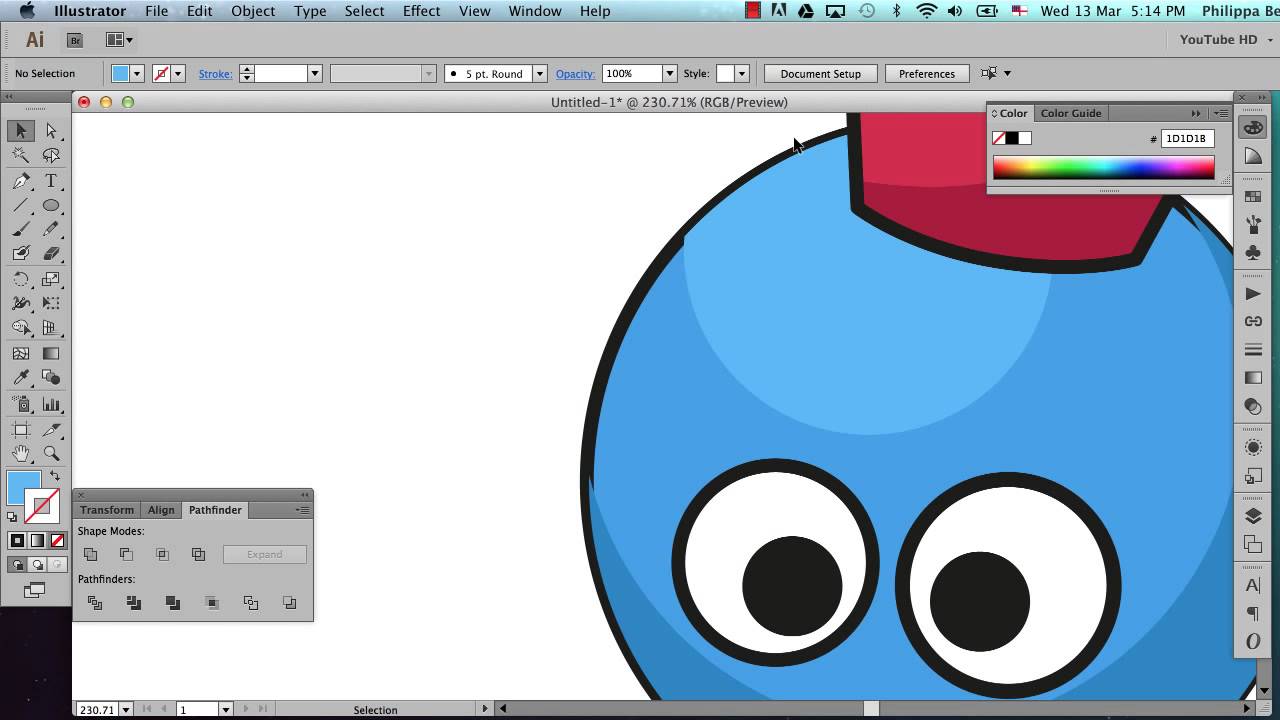Viewport: 1280px width, 720px height.
Task: Click the Stroke link in control bar
Action: tap(215, 74)
